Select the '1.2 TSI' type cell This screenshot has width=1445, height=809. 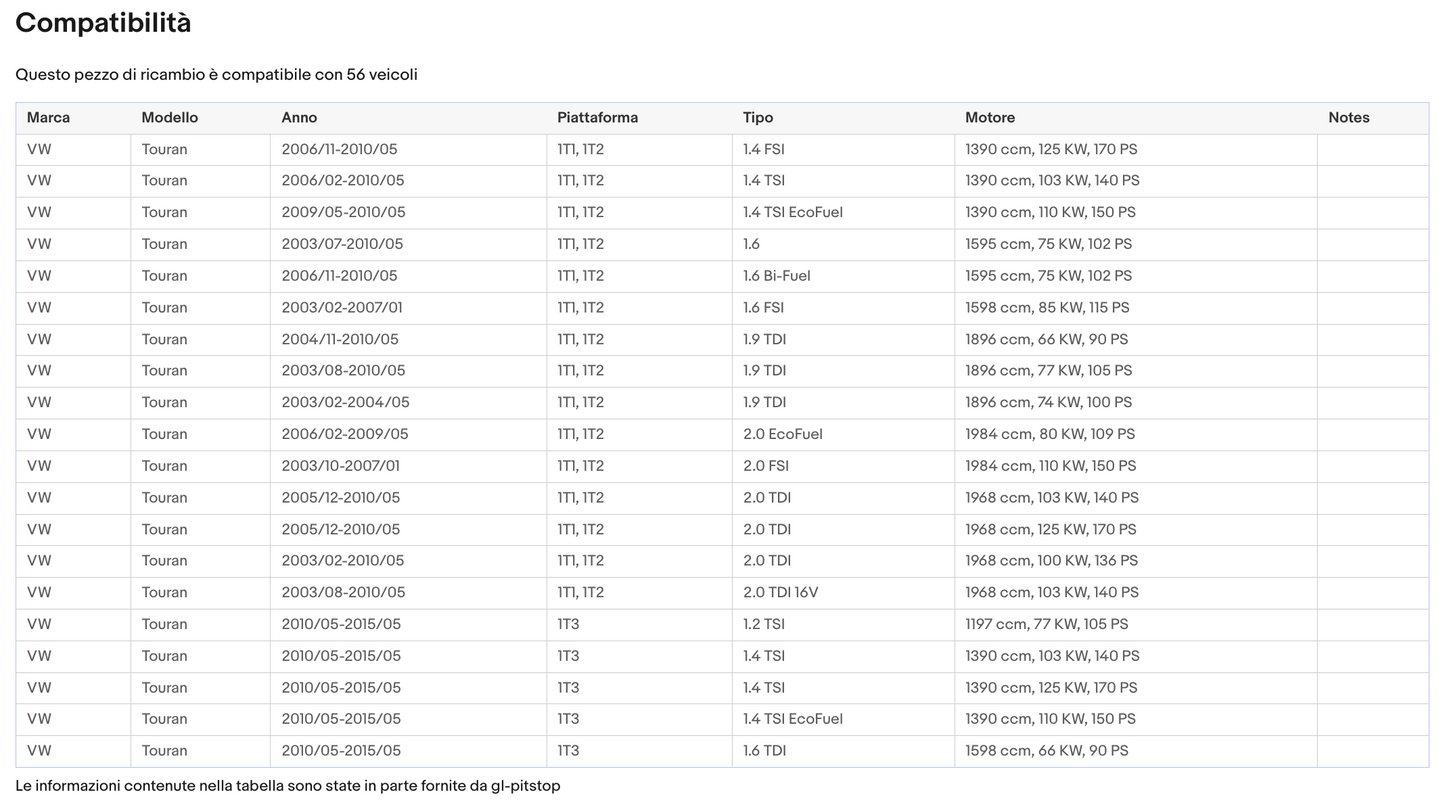764,625
